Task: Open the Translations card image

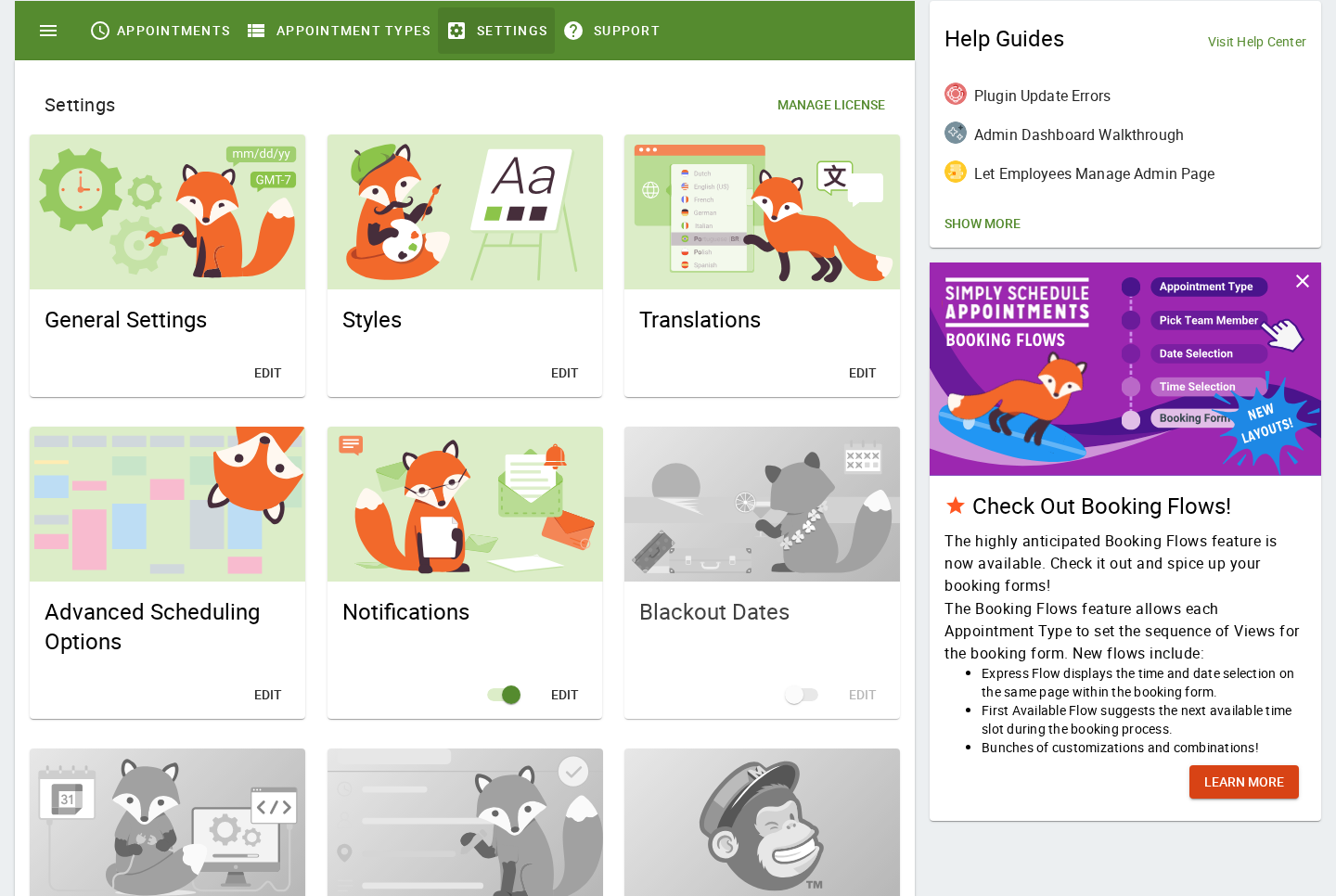Action: point(762,212)
